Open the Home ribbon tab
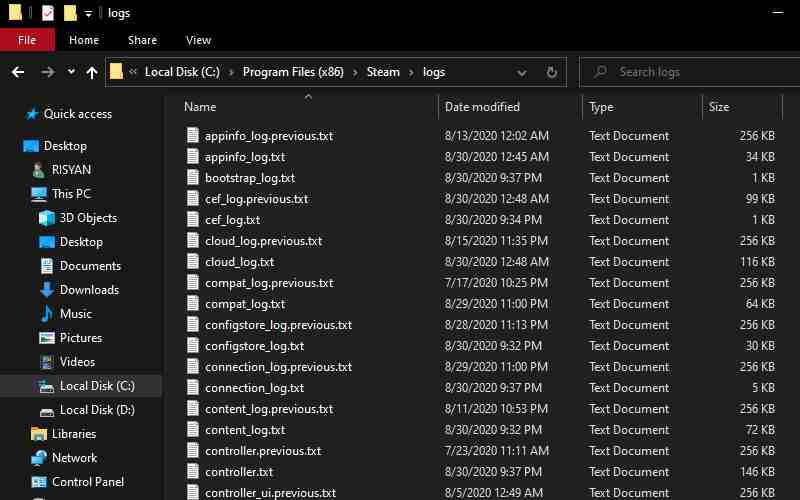The height and width of the screenshot is (500, 800). [84, 40]
